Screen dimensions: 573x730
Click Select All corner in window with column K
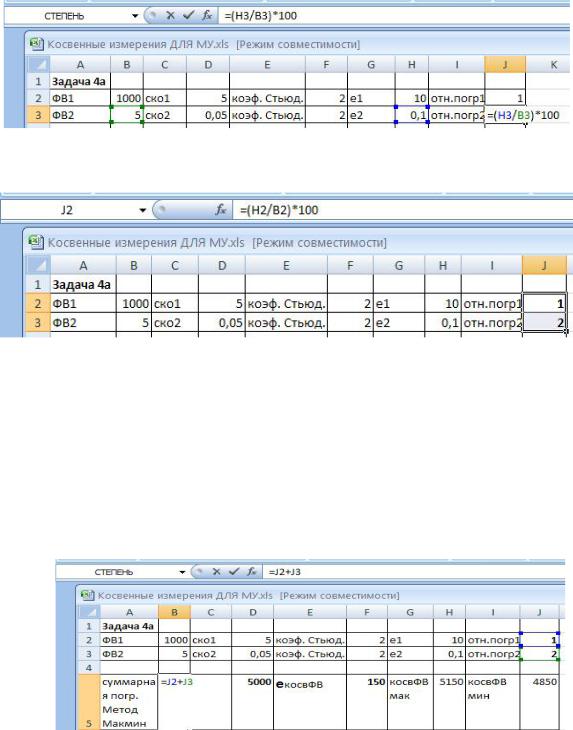tap(38, 64)
